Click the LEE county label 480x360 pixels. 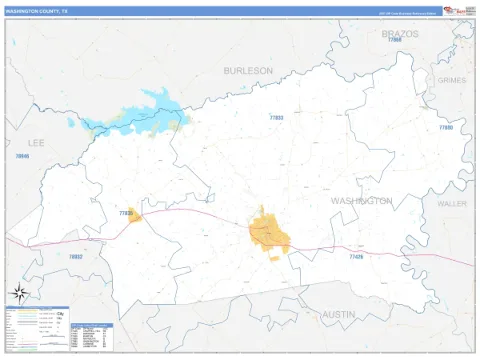tap(36, 143)
